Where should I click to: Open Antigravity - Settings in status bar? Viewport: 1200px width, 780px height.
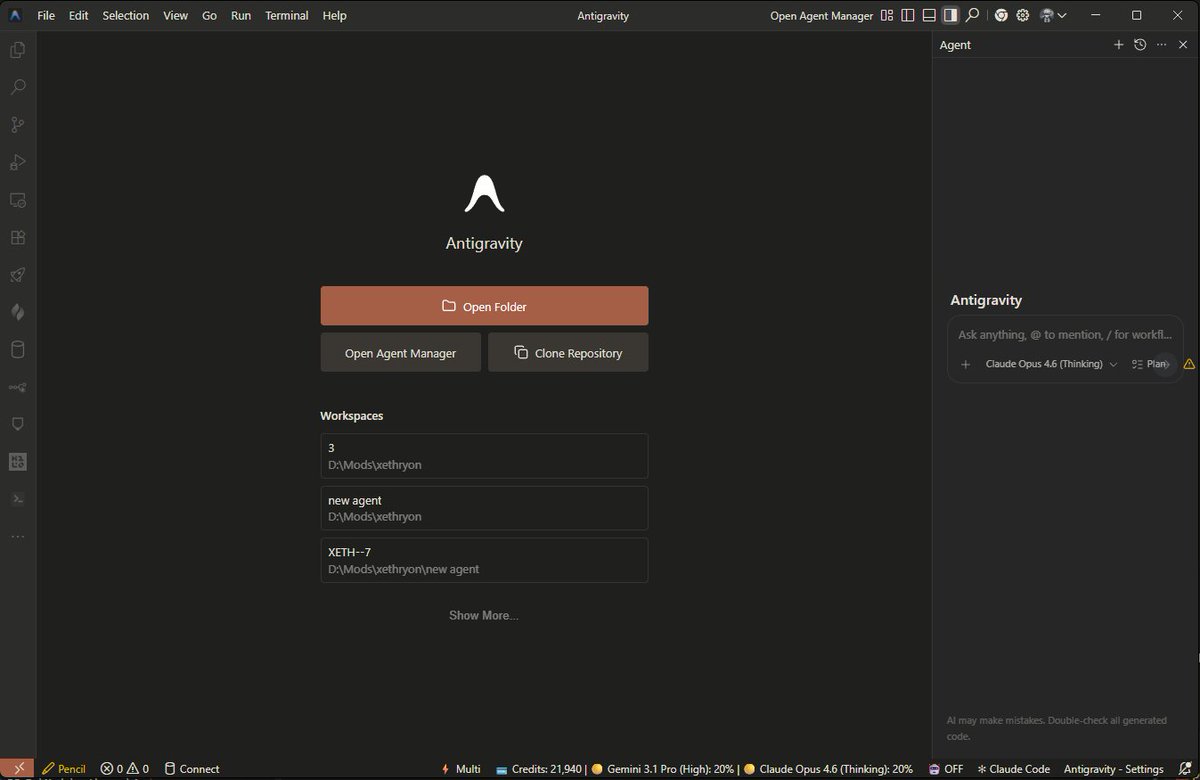pyautogui.click(x=1113, y=769)
